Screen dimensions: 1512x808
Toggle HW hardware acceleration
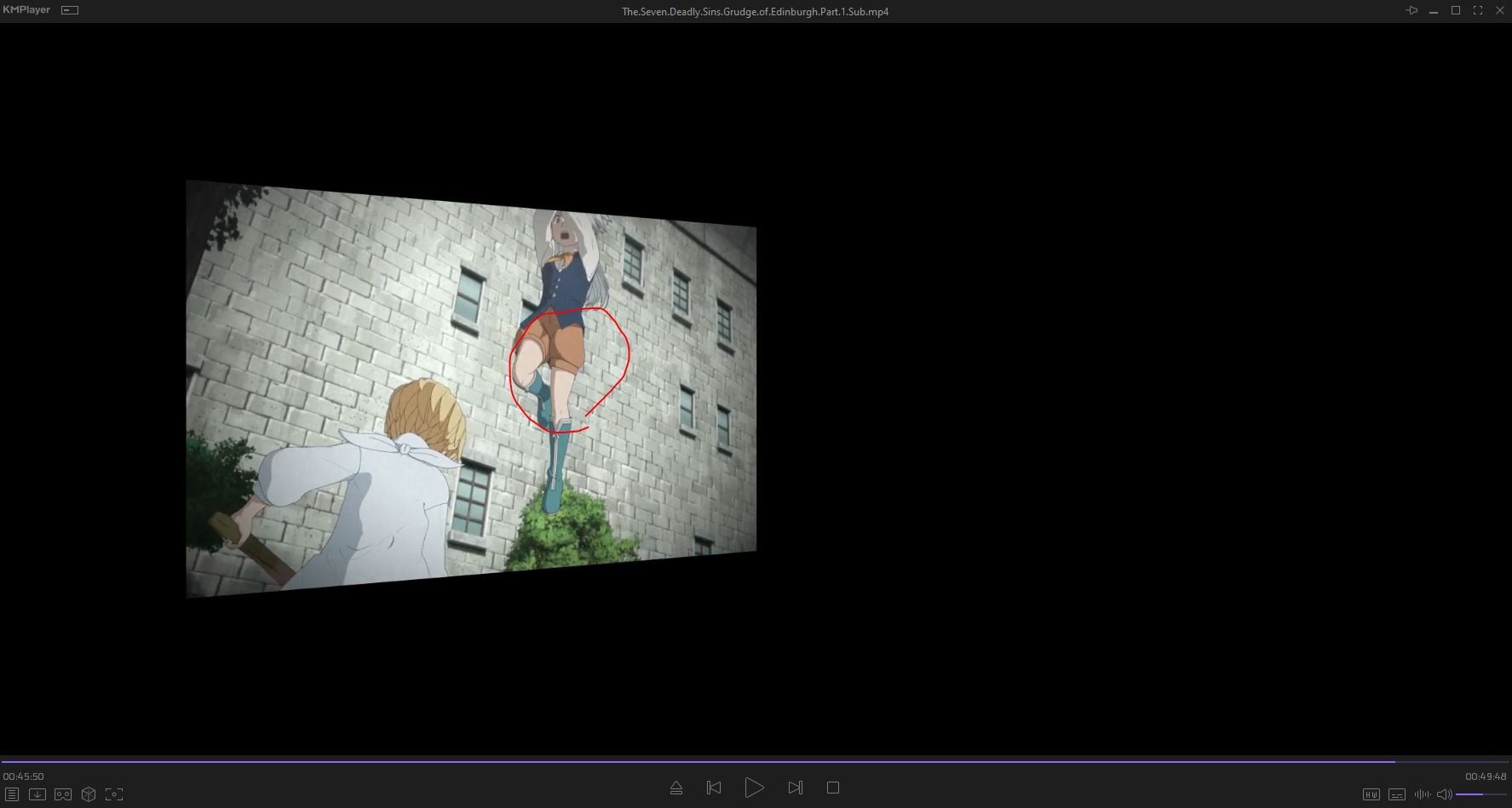(x=1371, y=794)
